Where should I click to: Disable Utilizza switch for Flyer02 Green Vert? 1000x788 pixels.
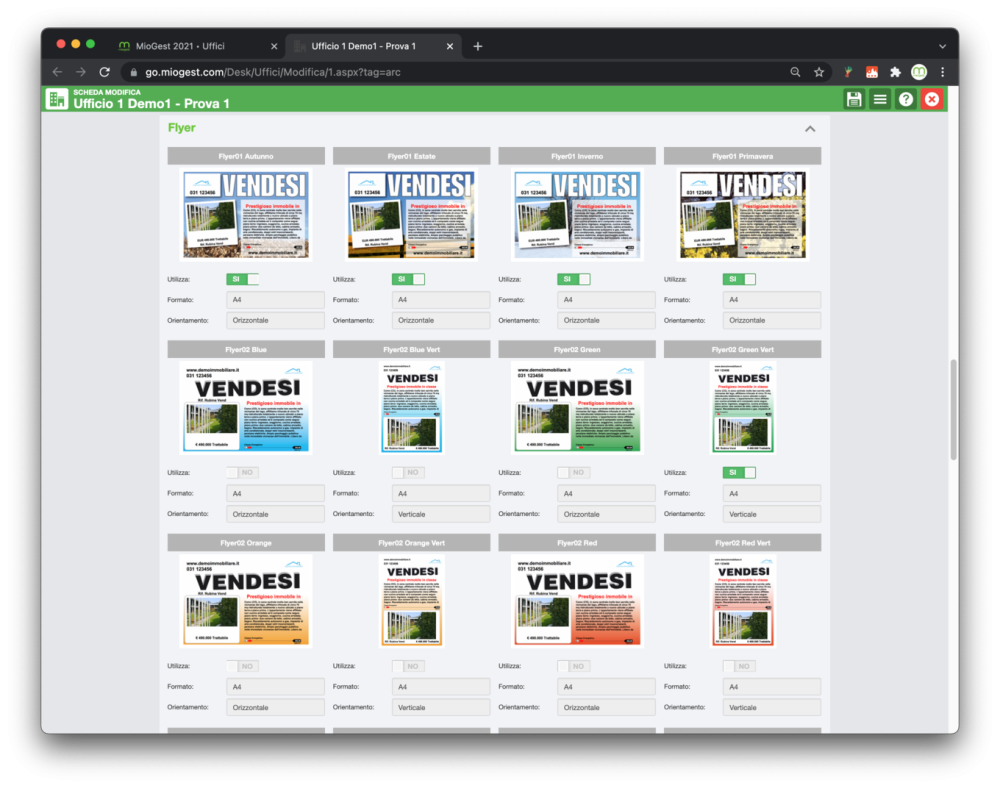pos(739,472)
